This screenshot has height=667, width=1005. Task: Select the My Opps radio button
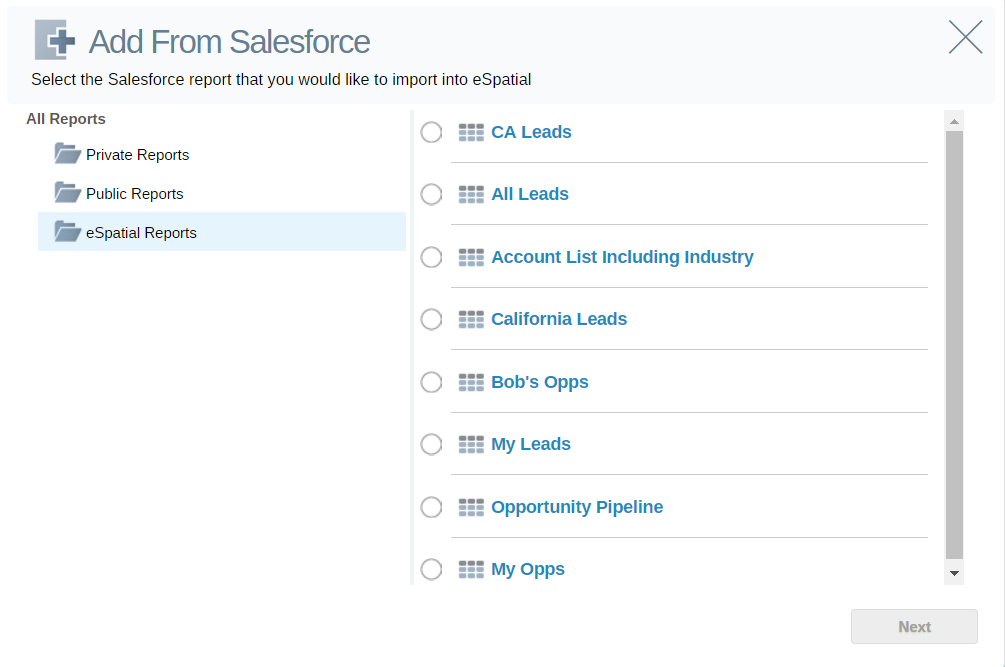[x=431, y=569]
